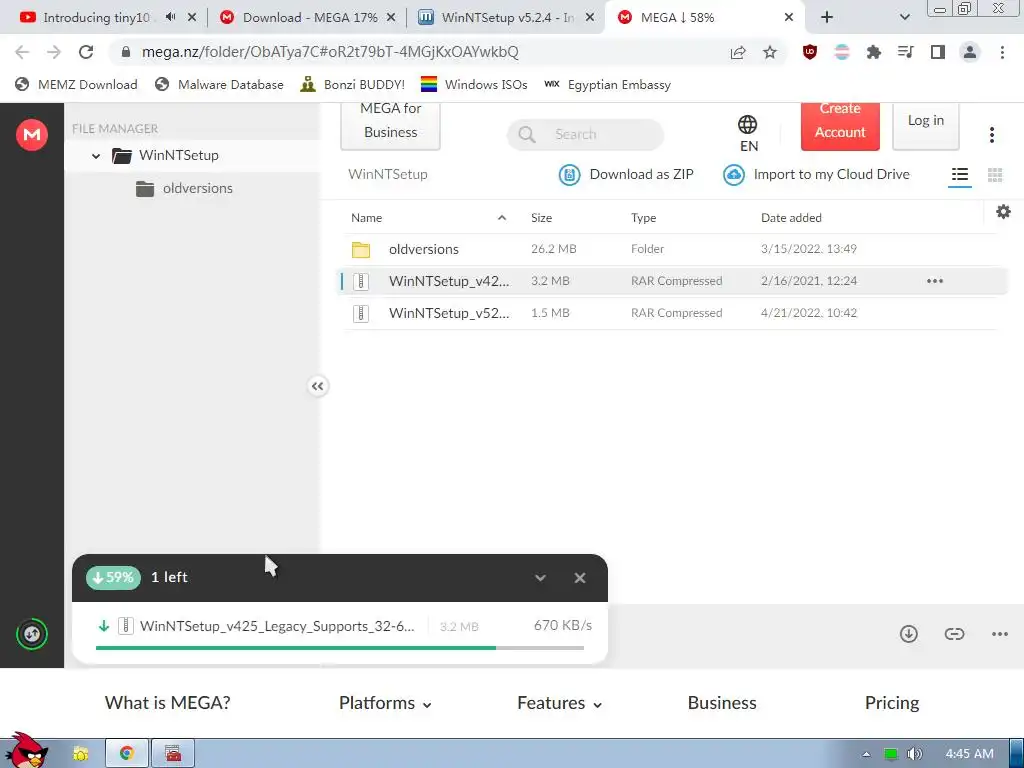This screenshot has width=1024, height=768.
Task: Switch to Download - MEGA 17% tab
Action: coord(310,18)
